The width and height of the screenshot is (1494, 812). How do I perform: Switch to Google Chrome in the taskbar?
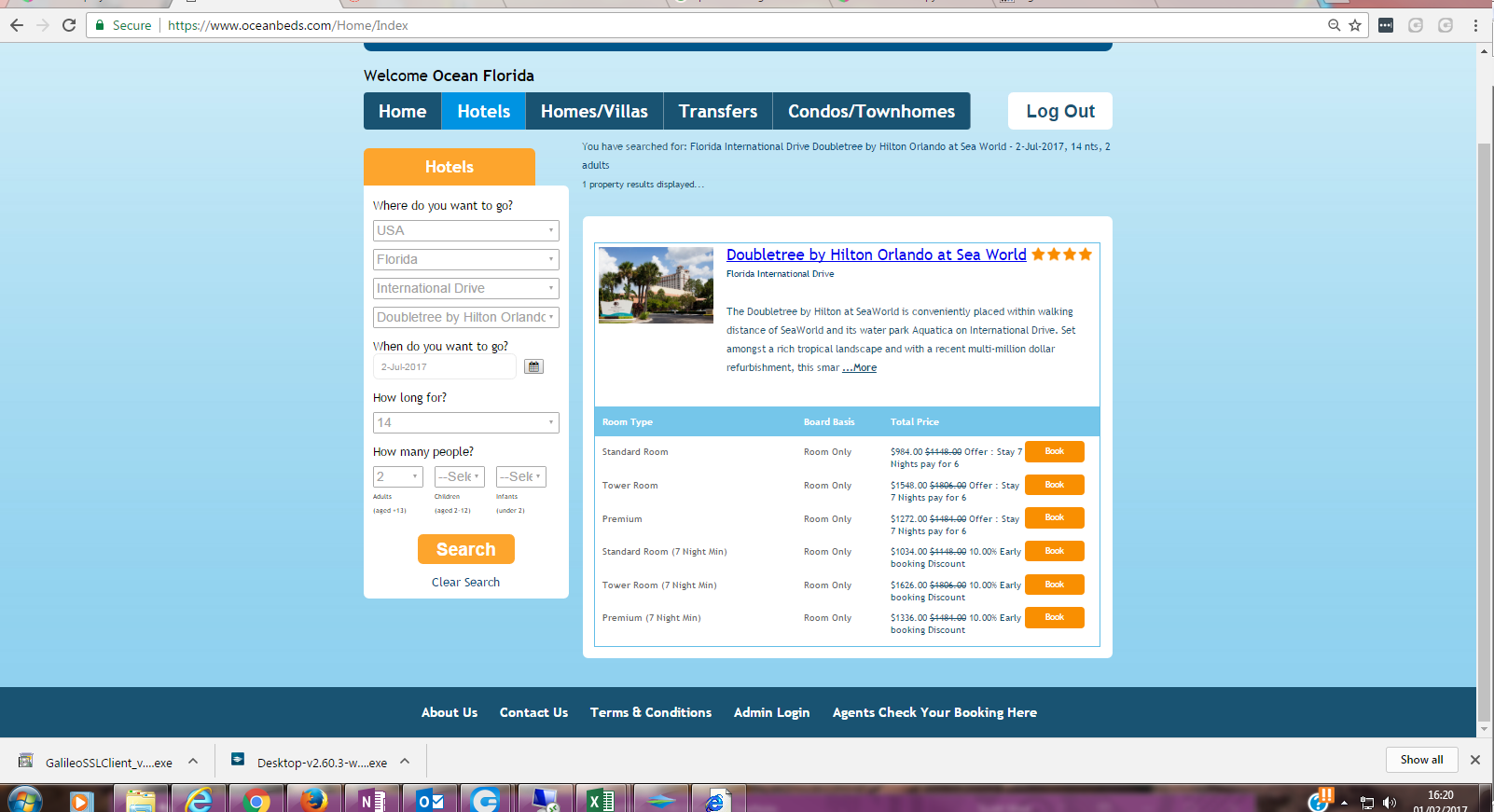pyautogui.click(x=256, y=800)
